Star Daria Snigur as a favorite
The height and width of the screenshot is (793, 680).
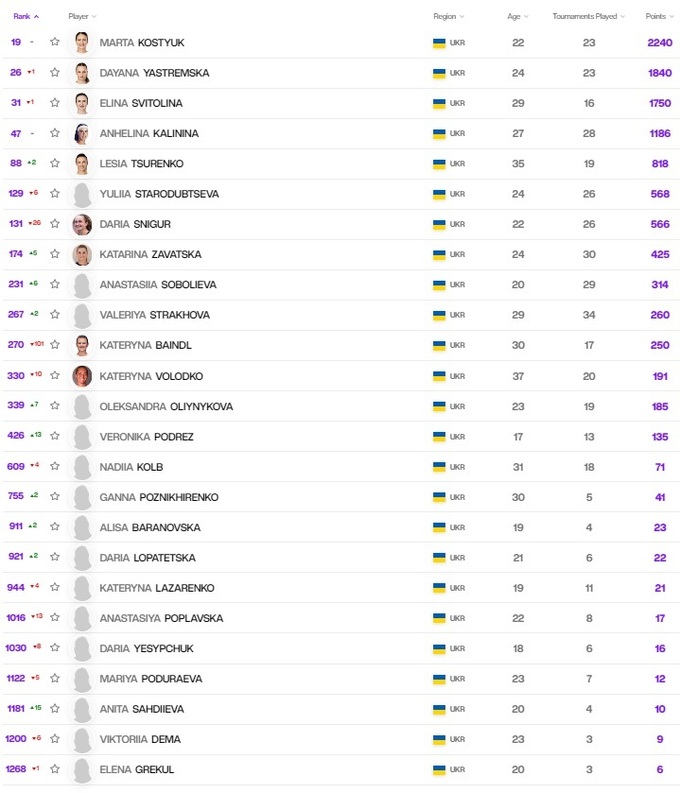coord(55,224)
